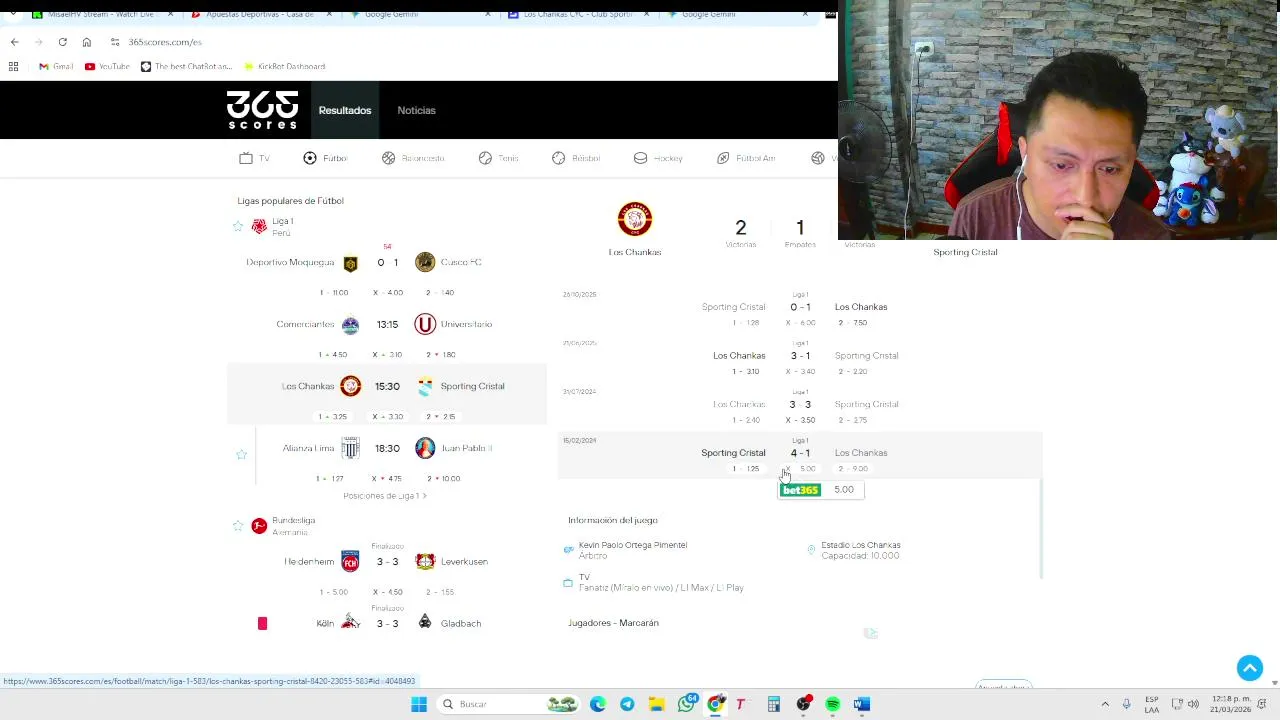Choose the Baloncesto sport icon

pos(388,158)
